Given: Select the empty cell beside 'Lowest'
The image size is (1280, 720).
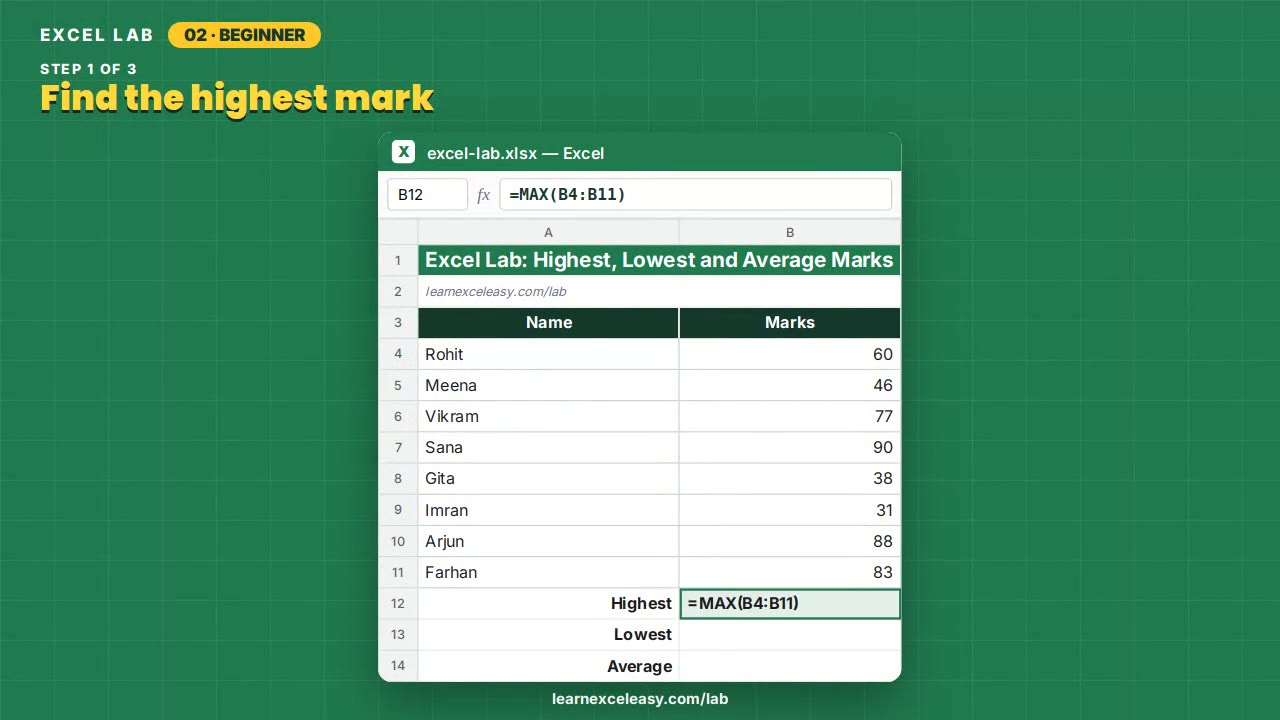Looking at the screenshot, I should [x=790, y=634].
